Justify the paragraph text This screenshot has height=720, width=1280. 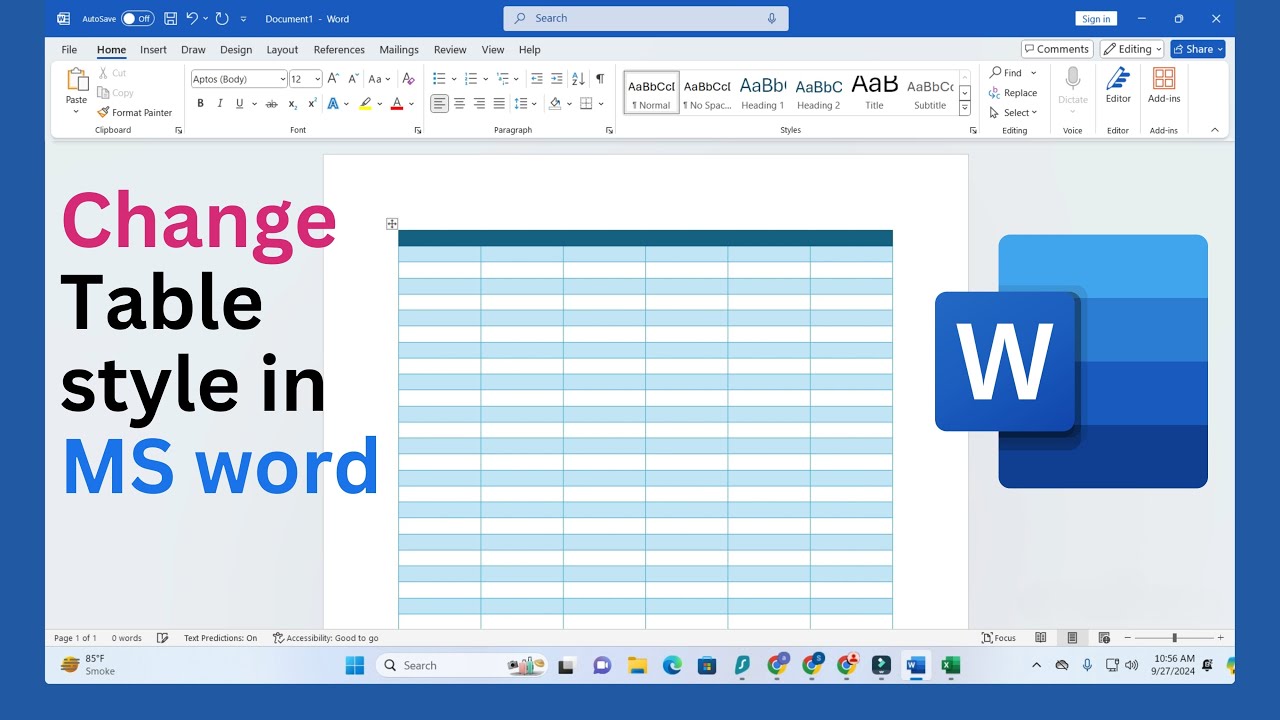click(499, 104)
